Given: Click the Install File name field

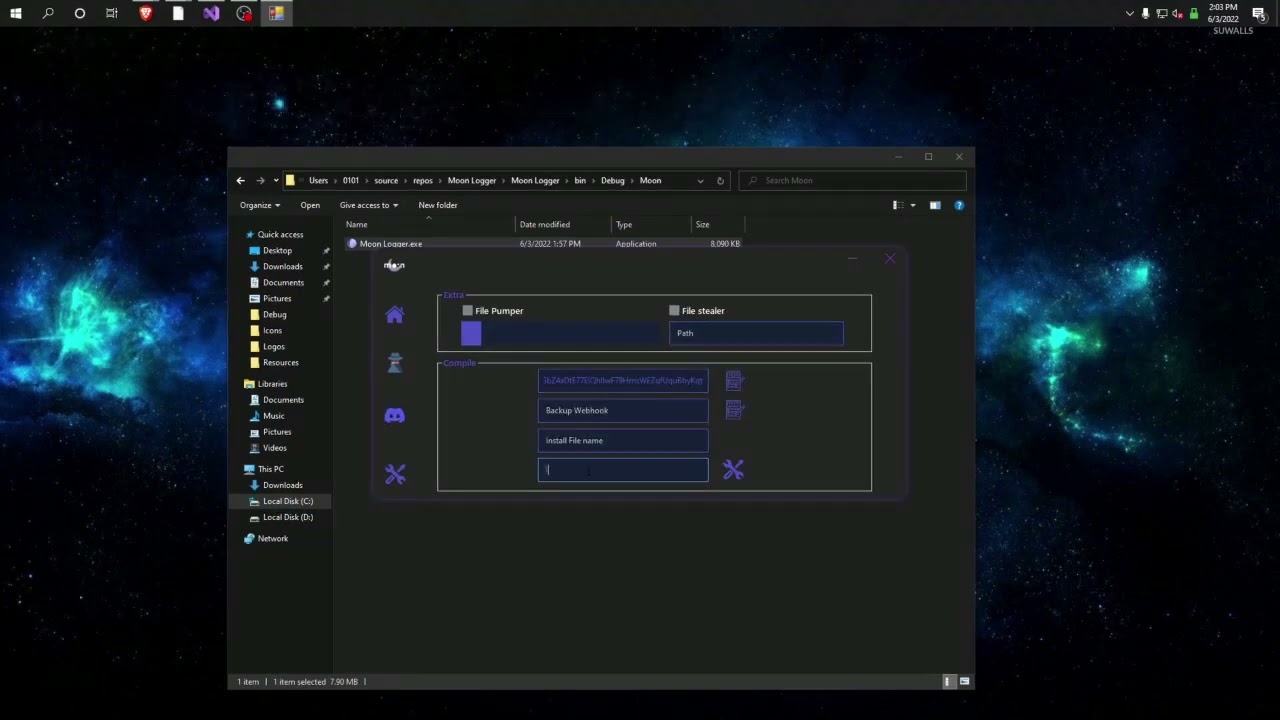Looking at the screenshot, I should coord(623,440).
